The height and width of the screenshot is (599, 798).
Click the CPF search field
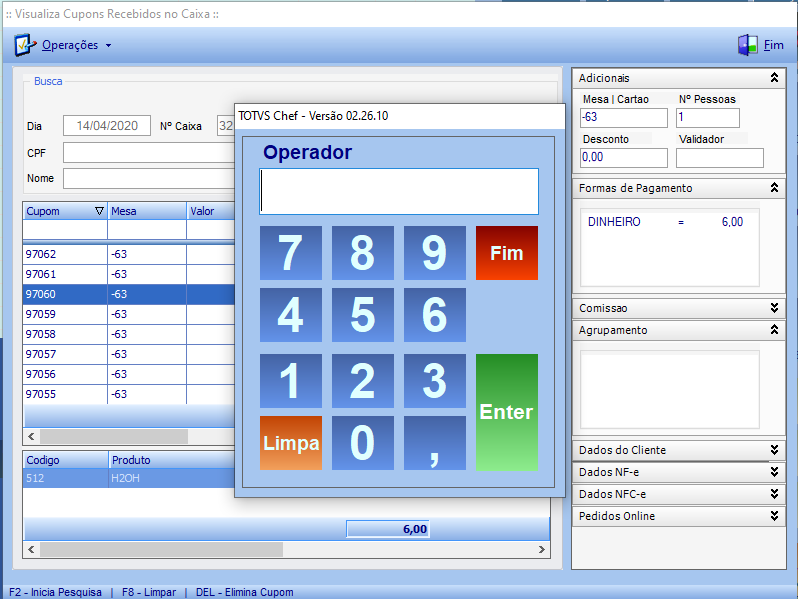pyautogui.click(x=149, y=153)
